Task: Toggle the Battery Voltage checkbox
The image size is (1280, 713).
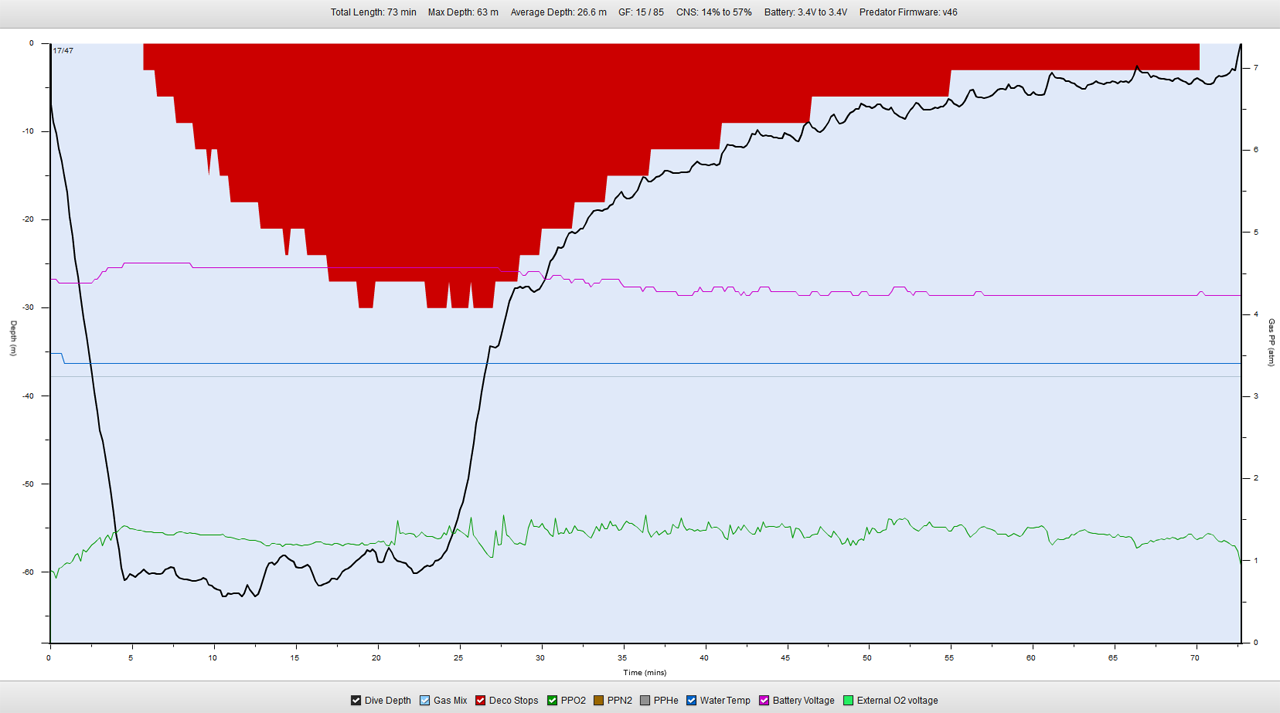Action: coord(764,701)
